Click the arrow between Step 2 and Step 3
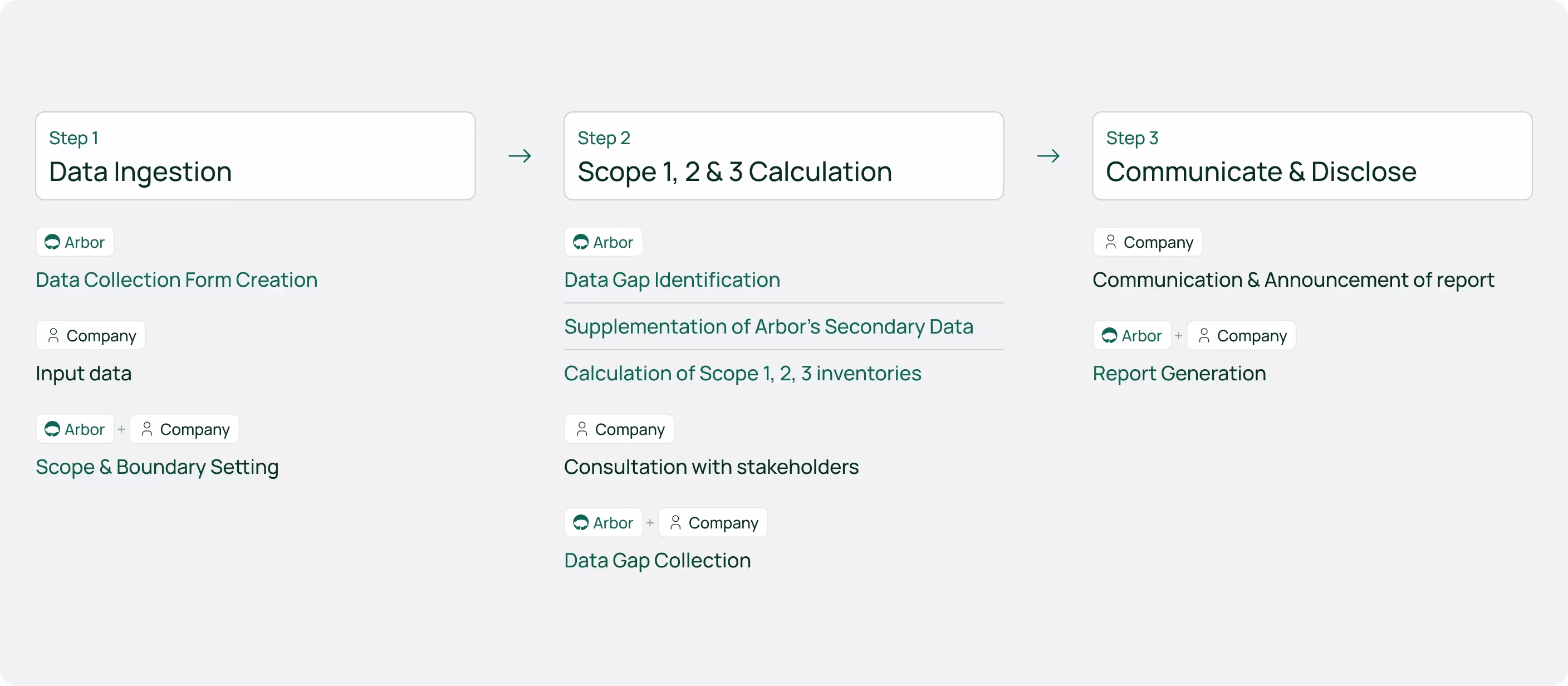The height and width of the screenshot is (686, 1568). (1048, 156)
